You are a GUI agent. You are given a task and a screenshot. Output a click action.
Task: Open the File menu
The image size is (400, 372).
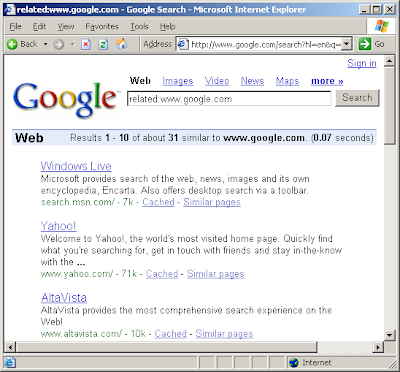[x=15, y=26]
